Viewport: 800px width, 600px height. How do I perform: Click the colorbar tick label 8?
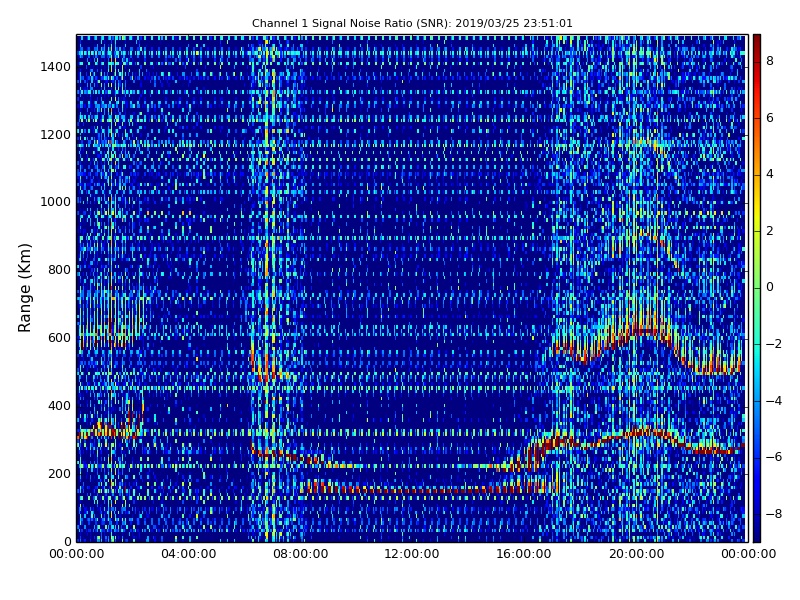(x=770, y=61)
